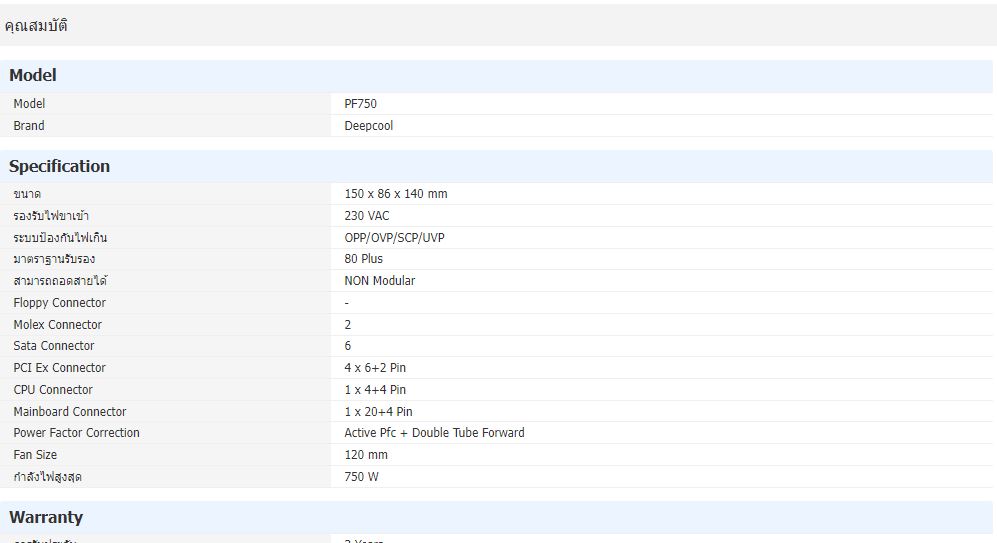Select the 80 Plus certification value
The image size is (997, 543).
(x=363, y=259)
